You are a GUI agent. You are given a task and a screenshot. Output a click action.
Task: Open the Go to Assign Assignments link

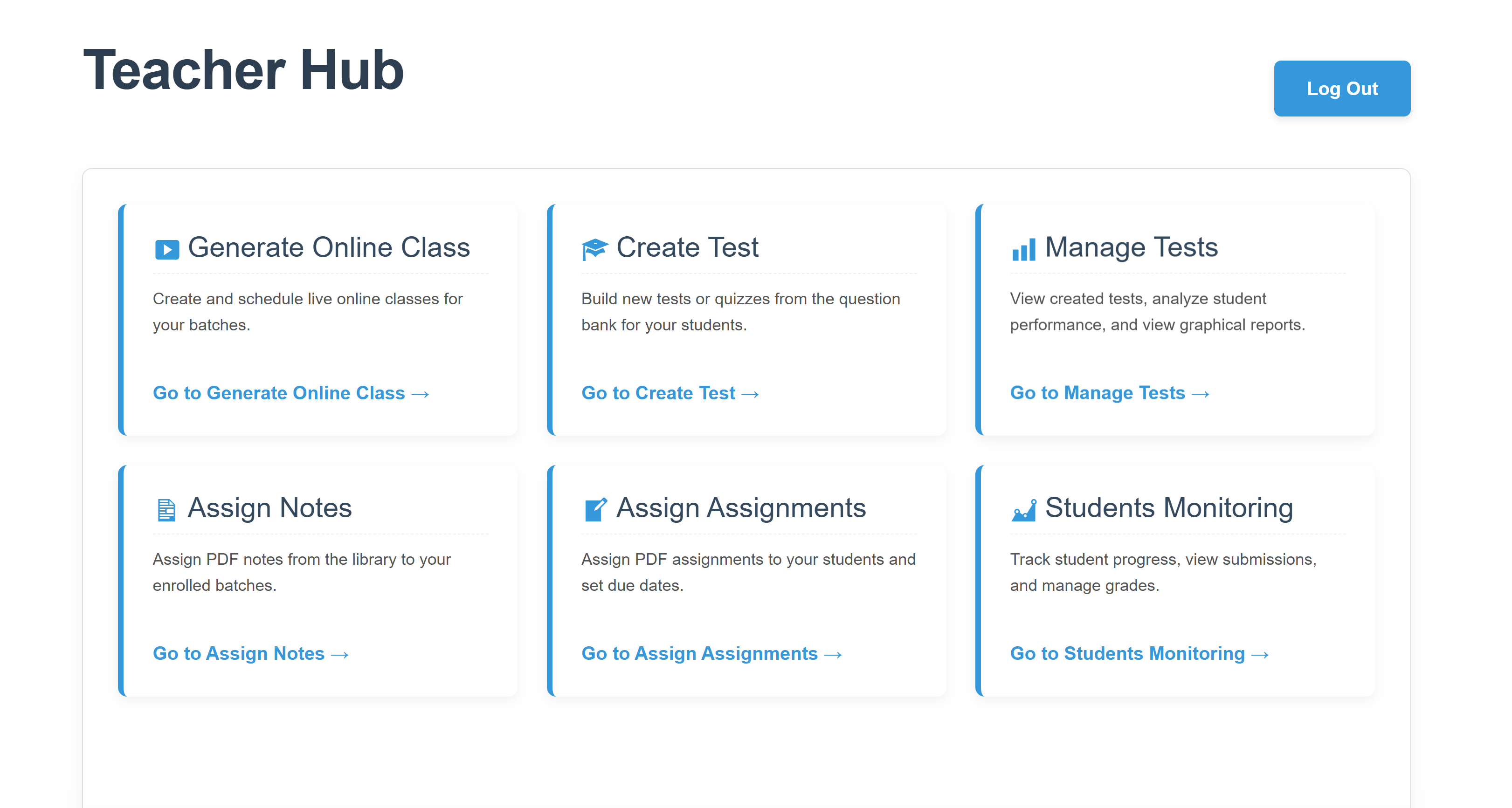point(698,653)
